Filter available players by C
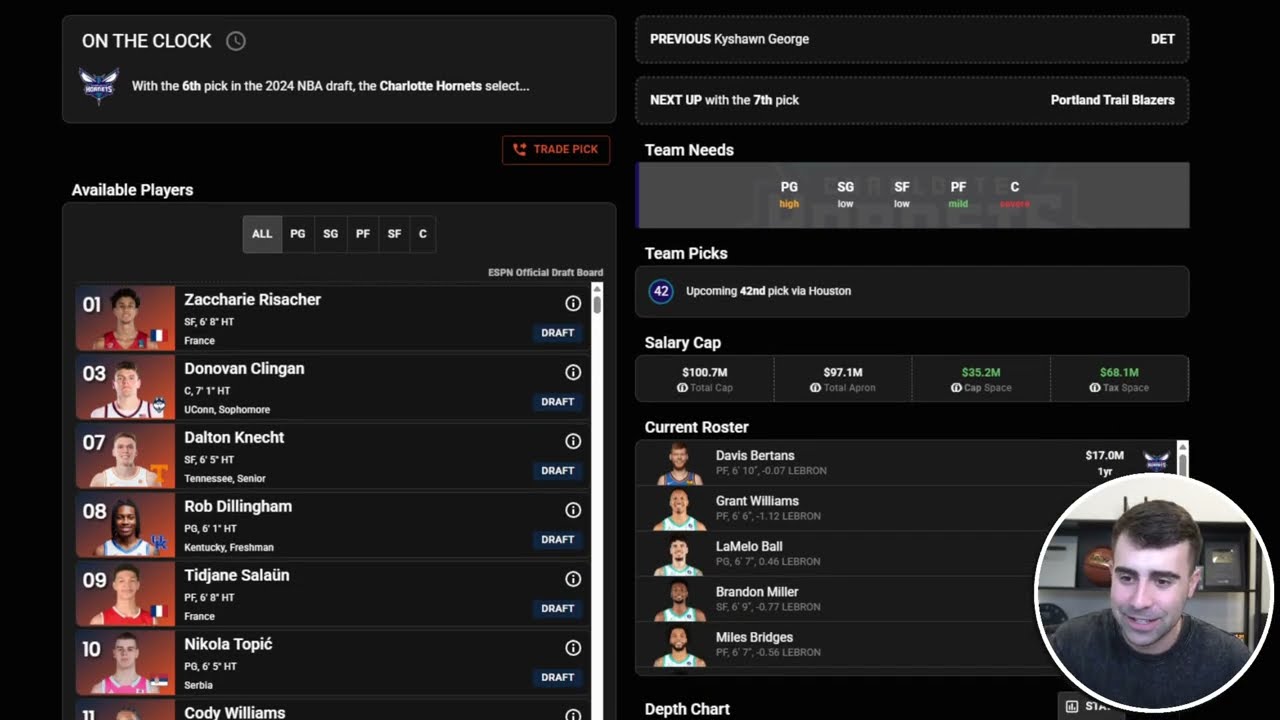The width and height of the screenshot is (1280, 720). point(423,234)
